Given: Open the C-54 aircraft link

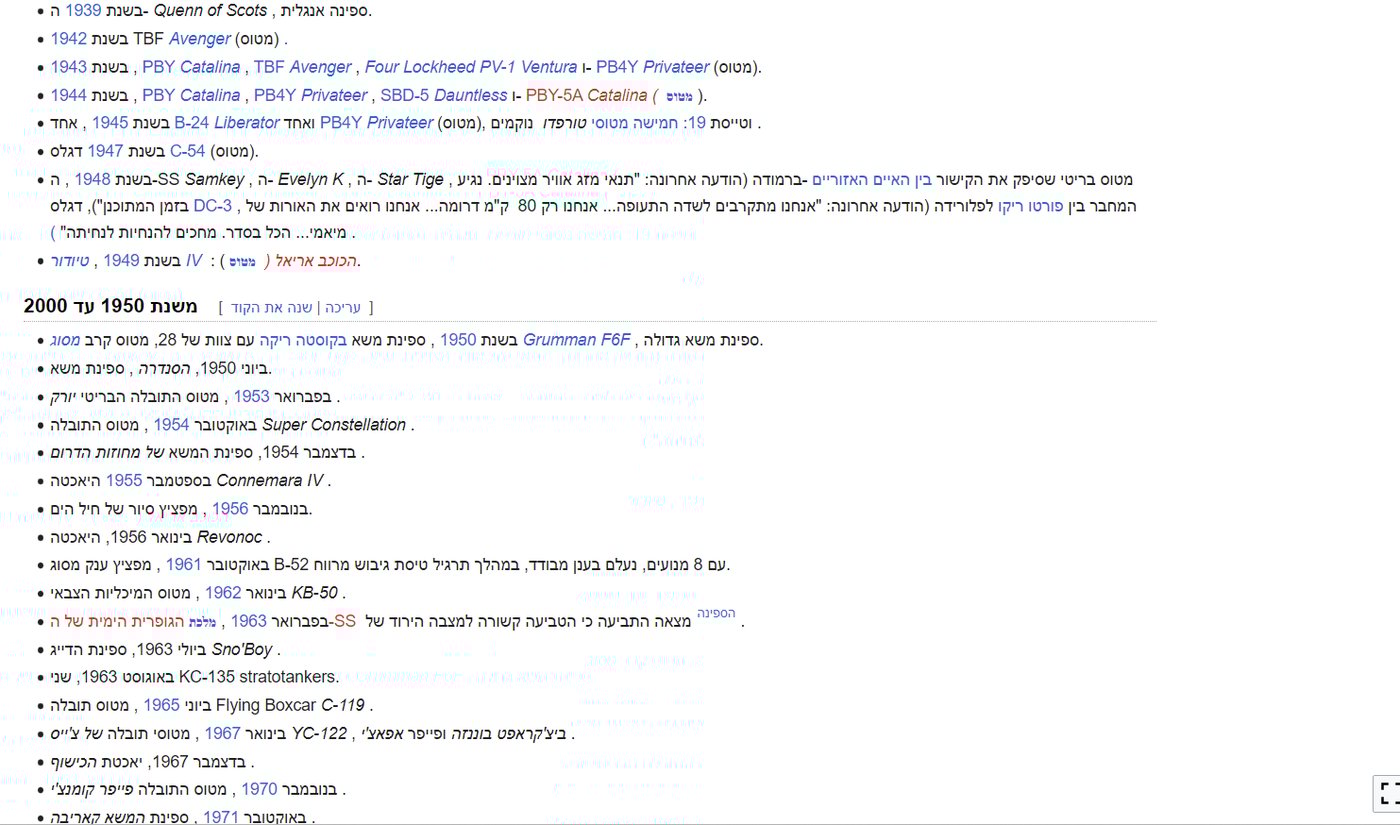Looking at the screenshot, I should coord(187,151).
